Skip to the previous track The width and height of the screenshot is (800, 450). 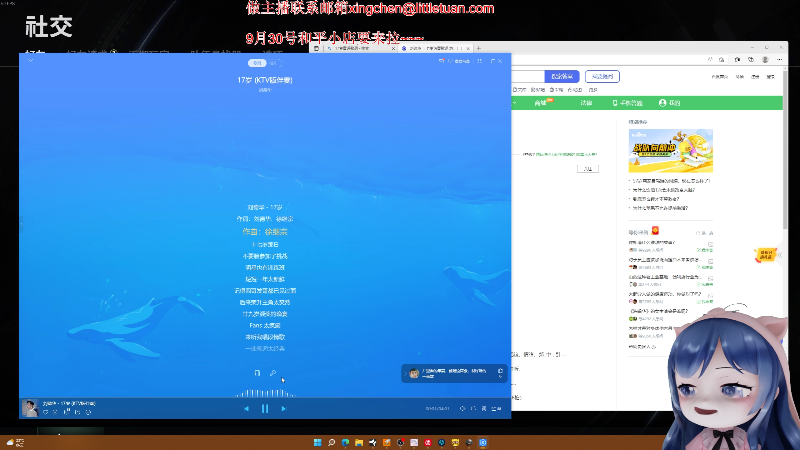(x=246, y=409)
